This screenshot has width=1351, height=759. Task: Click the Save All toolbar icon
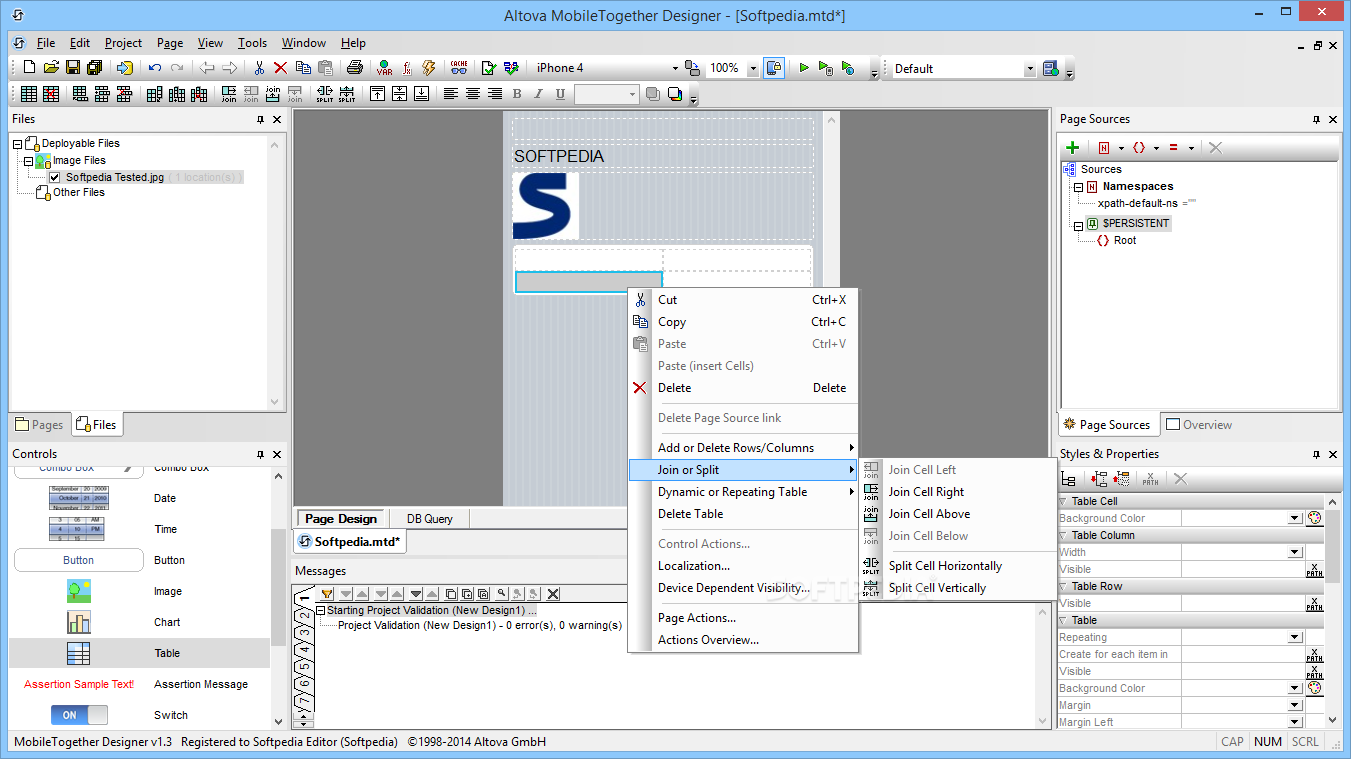(x=95, y=68)
